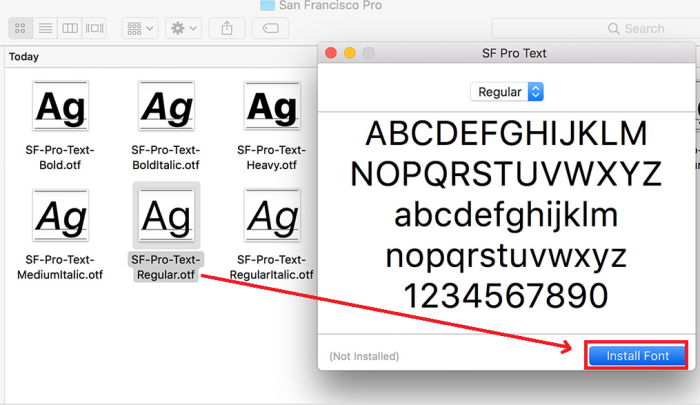Open the group-by arrangement dropdown
Image resolution: width=700 pixels, height=405 pixels.
coord(140,29)
